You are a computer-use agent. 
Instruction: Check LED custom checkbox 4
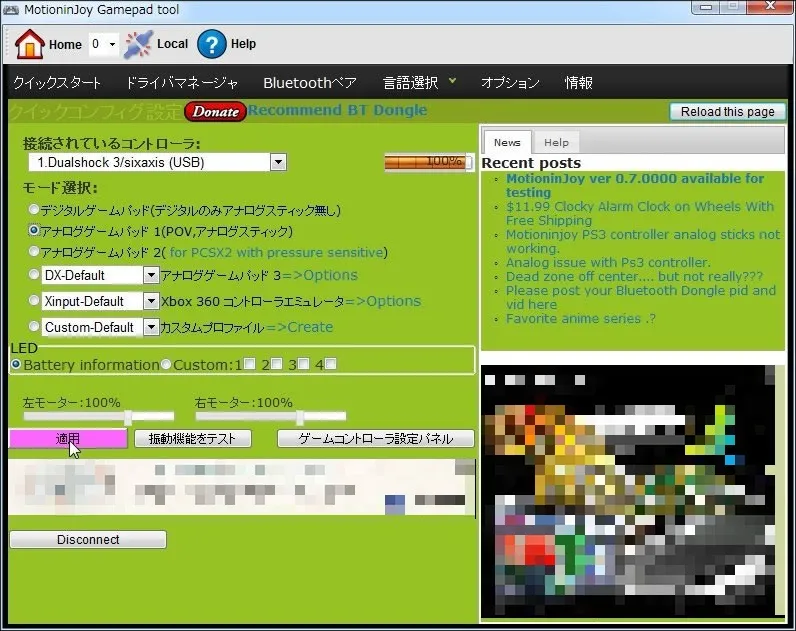(330, 363)
